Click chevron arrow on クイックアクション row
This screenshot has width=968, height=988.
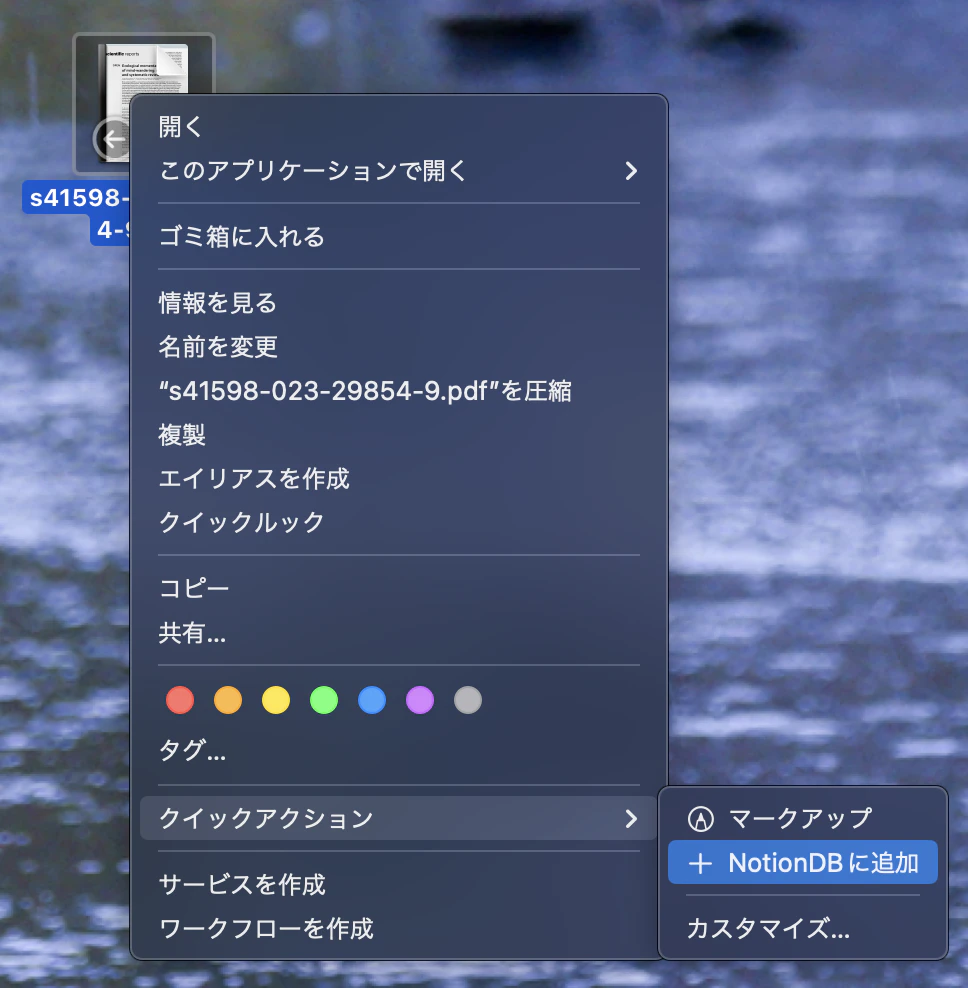click(631, 819)
